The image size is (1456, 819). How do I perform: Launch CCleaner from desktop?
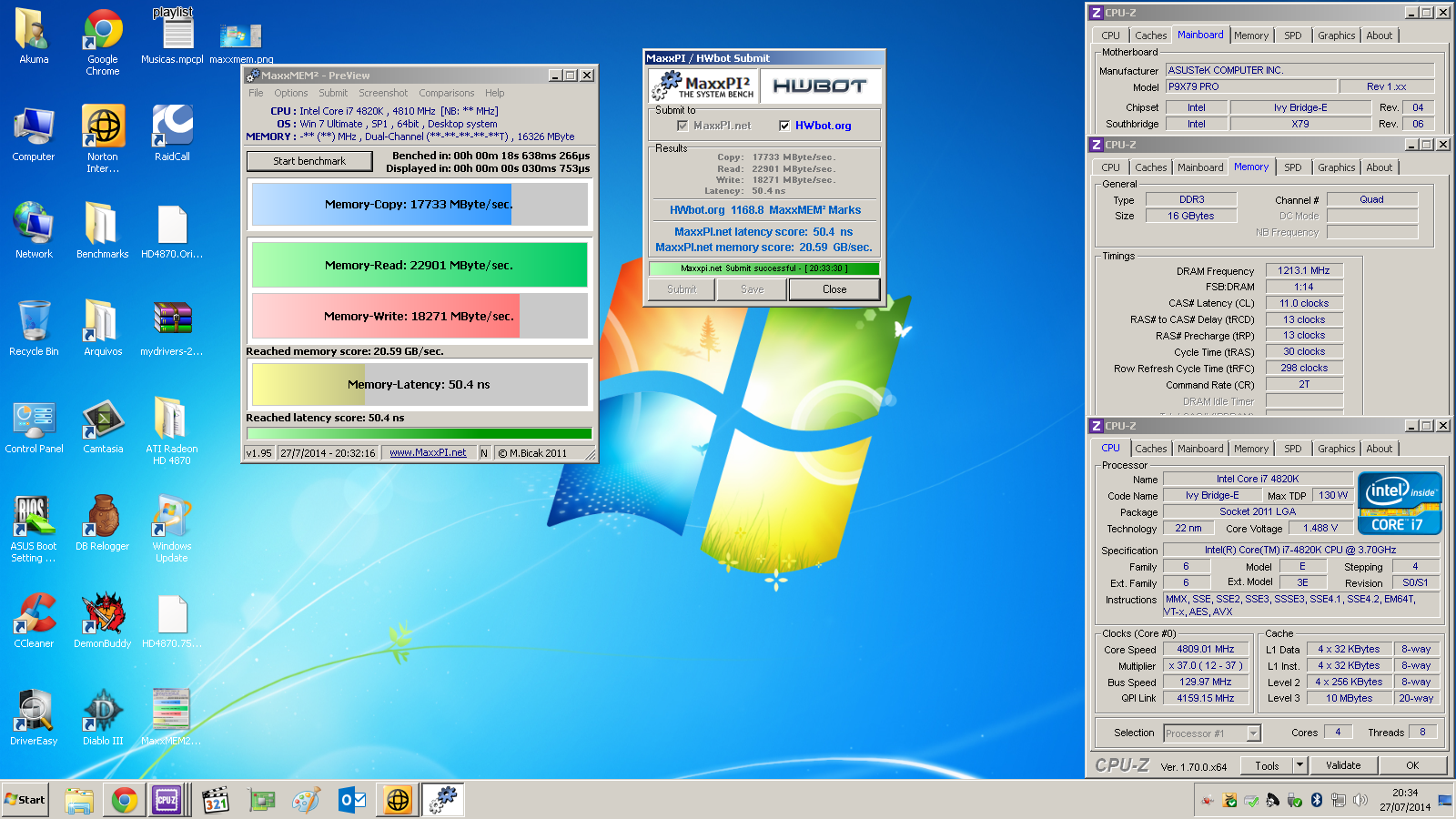pyautogui.click(x=34, y=620)
